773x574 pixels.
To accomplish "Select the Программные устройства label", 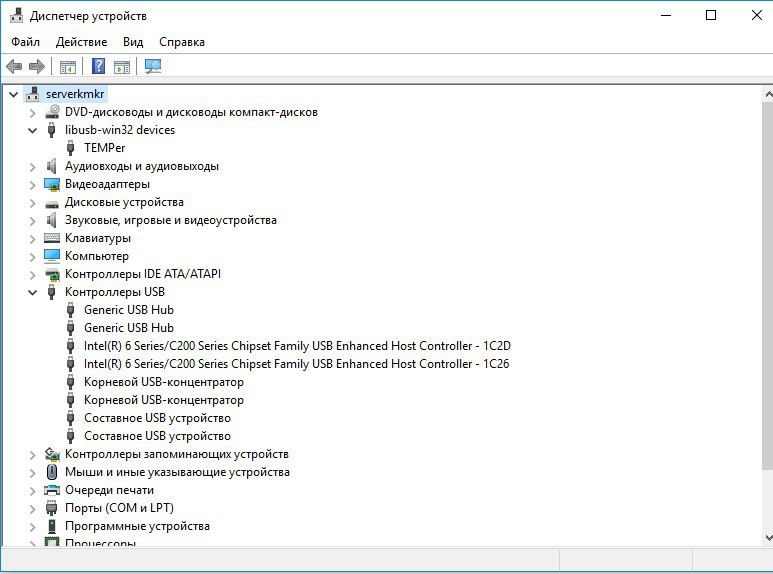I will click(138, 526).
